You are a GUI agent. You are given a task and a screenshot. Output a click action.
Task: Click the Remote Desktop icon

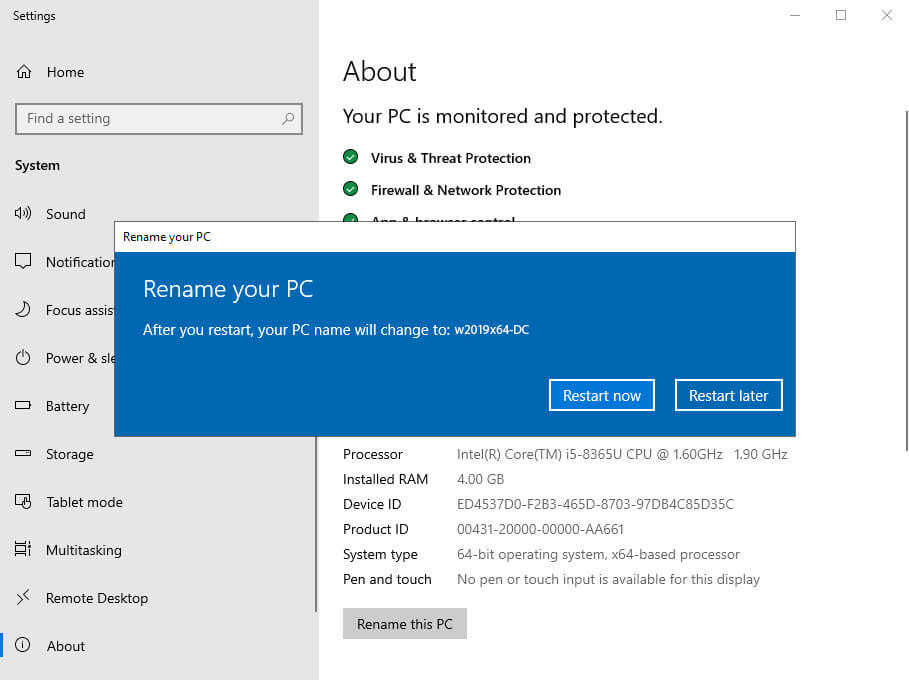coord(23,597)
